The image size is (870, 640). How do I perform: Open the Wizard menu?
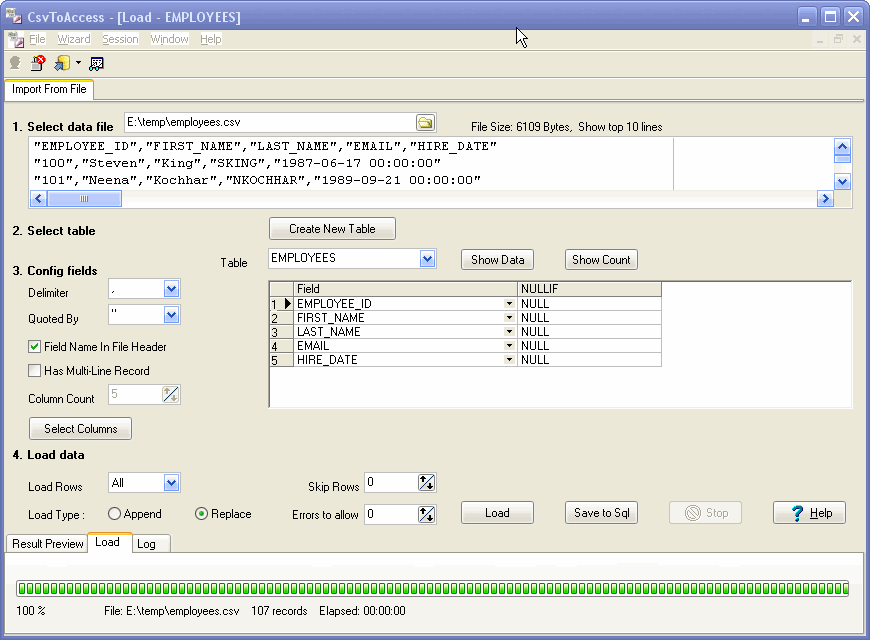tap(73, 39)
